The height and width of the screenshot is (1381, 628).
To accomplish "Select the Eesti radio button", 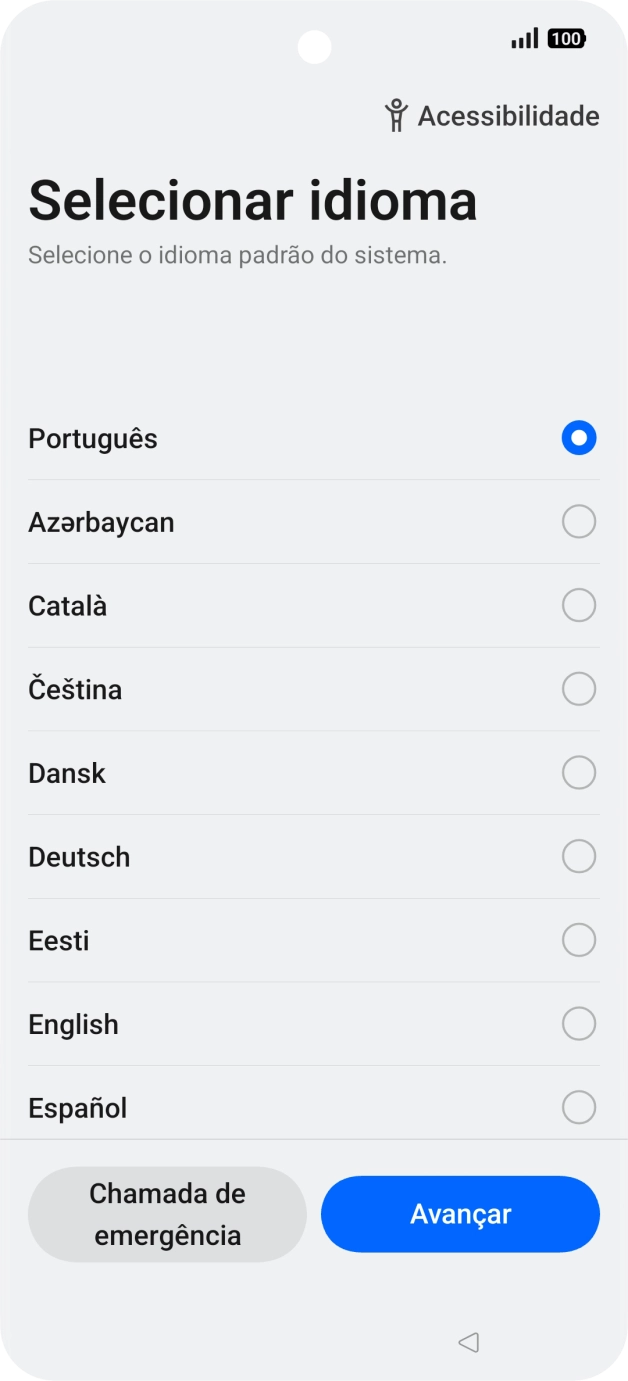I will click(579, 940).
